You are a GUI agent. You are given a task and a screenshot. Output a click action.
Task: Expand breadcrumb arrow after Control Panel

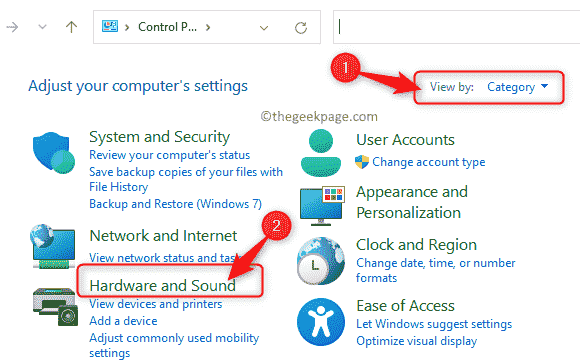(x=208, y=27)
